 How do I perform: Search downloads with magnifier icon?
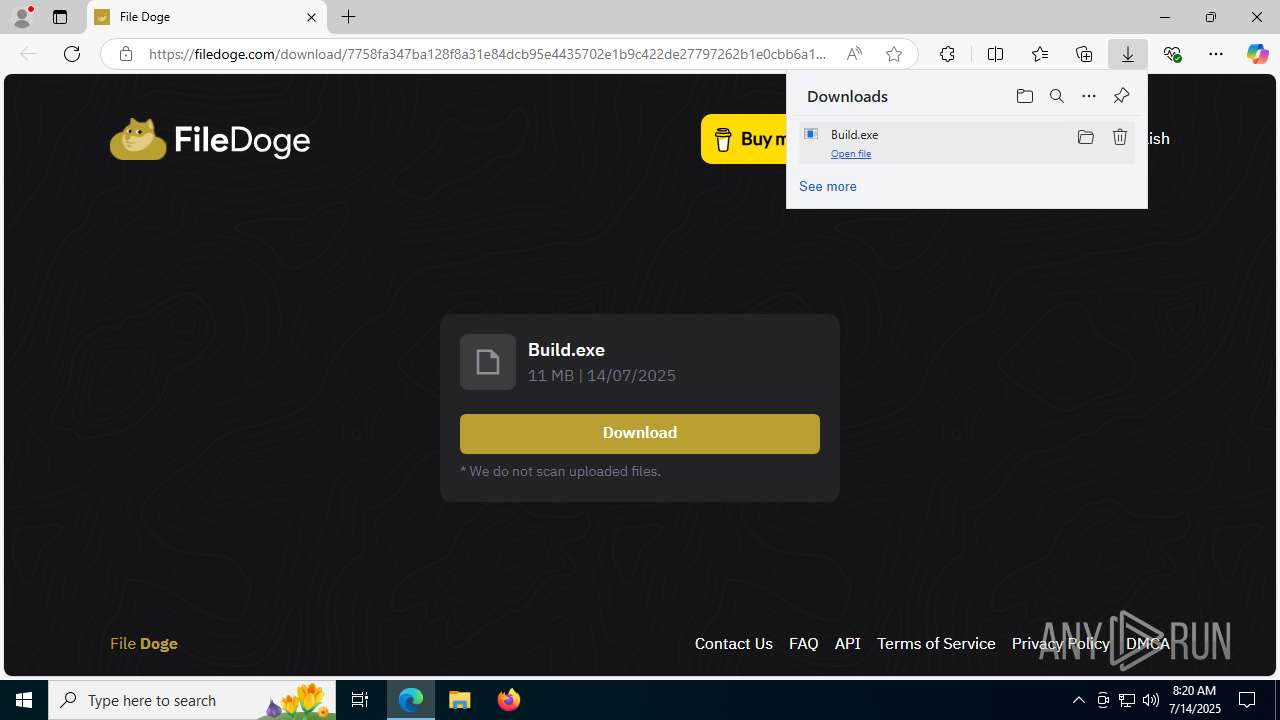[1057, 96]
